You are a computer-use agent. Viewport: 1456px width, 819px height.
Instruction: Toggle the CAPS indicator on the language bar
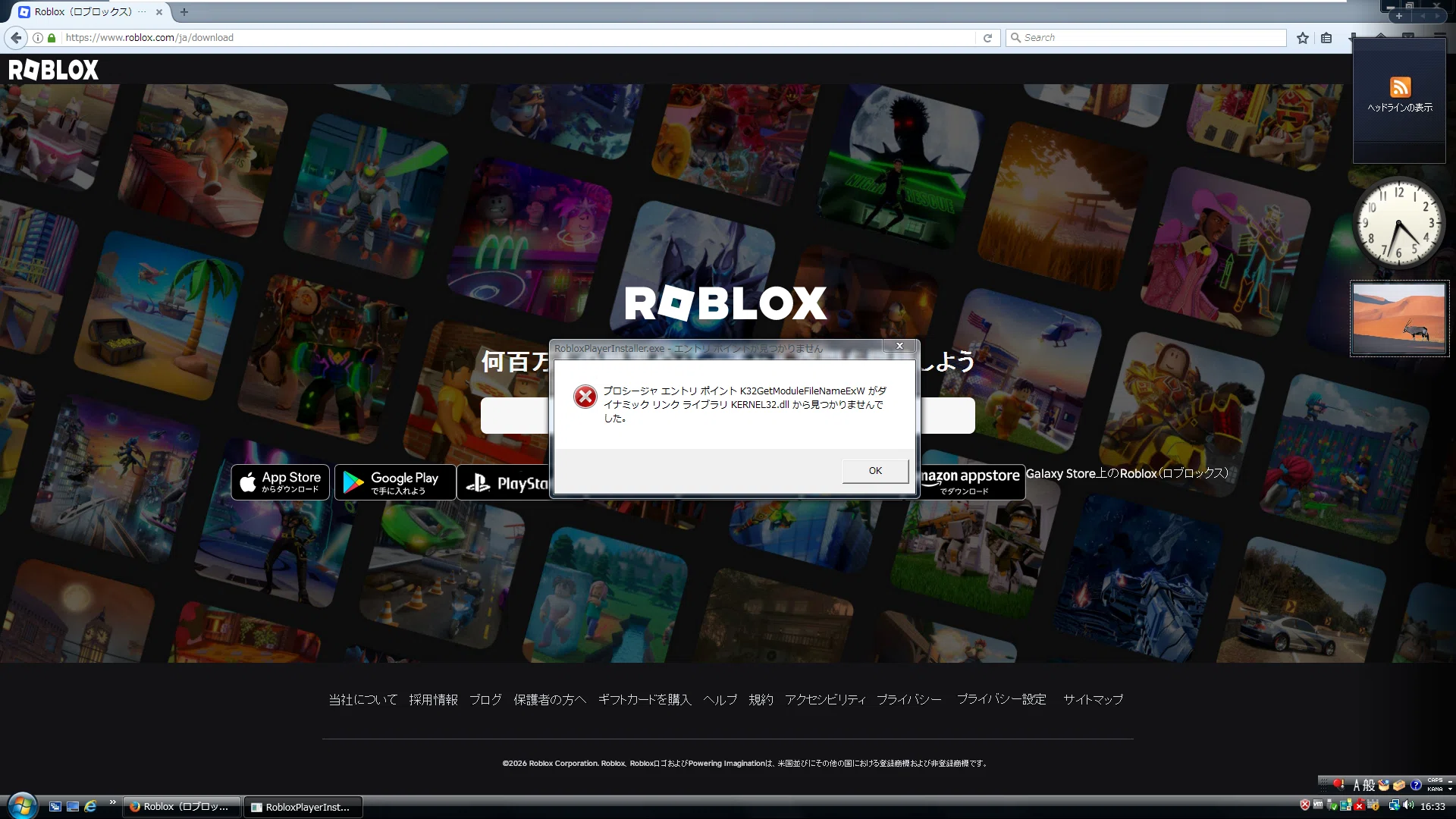1435,780
